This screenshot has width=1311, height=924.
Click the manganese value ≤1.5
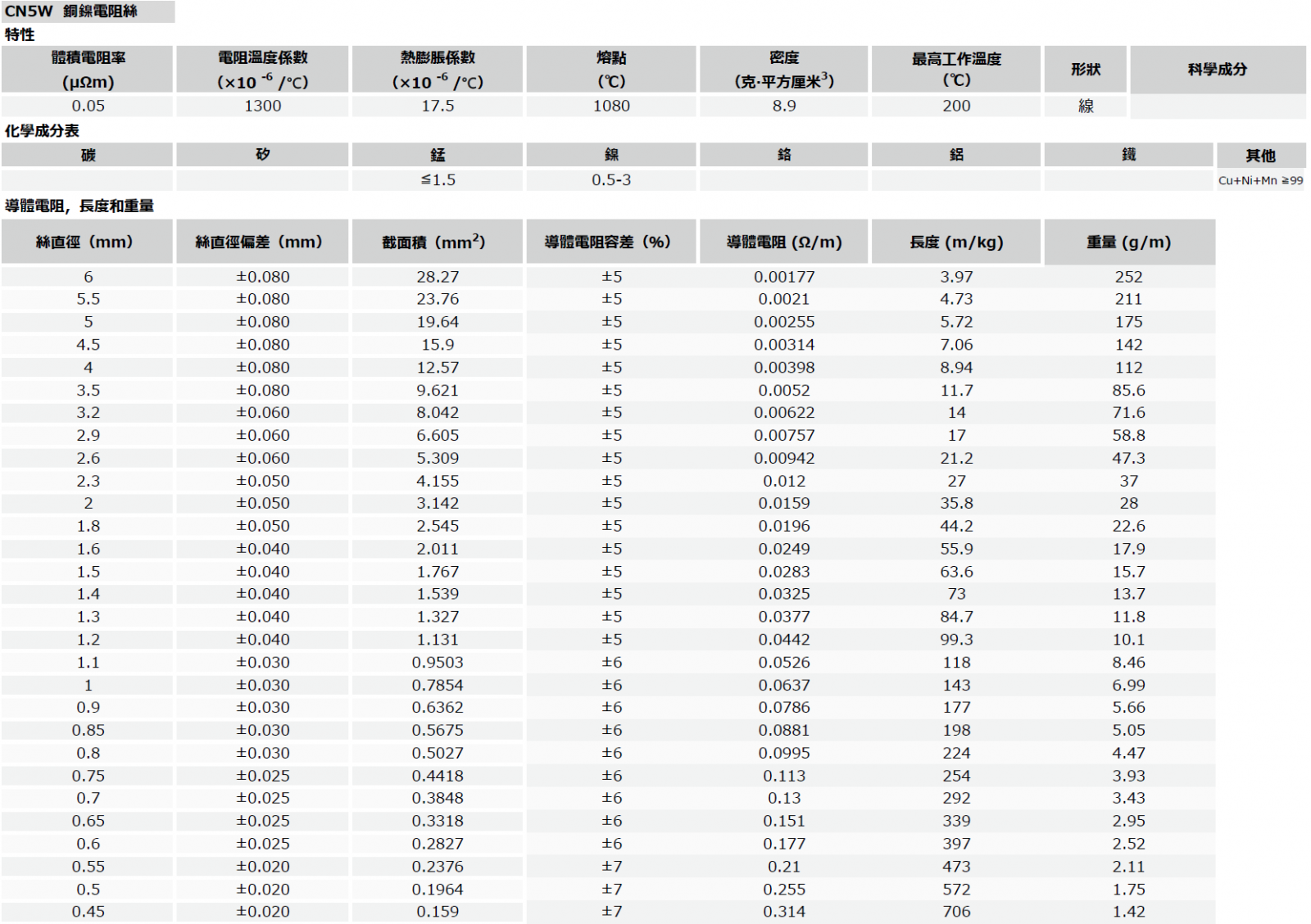pos(438,179)
